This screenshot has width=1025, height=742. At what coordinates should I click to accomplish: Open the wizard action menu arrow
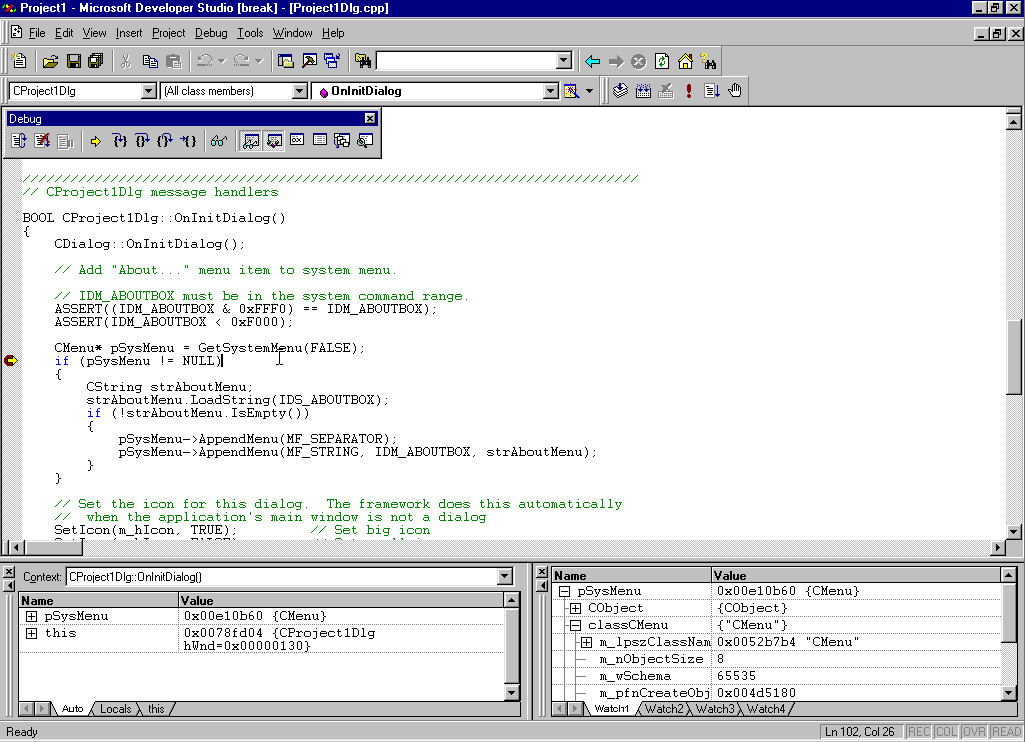click(590, 91)
